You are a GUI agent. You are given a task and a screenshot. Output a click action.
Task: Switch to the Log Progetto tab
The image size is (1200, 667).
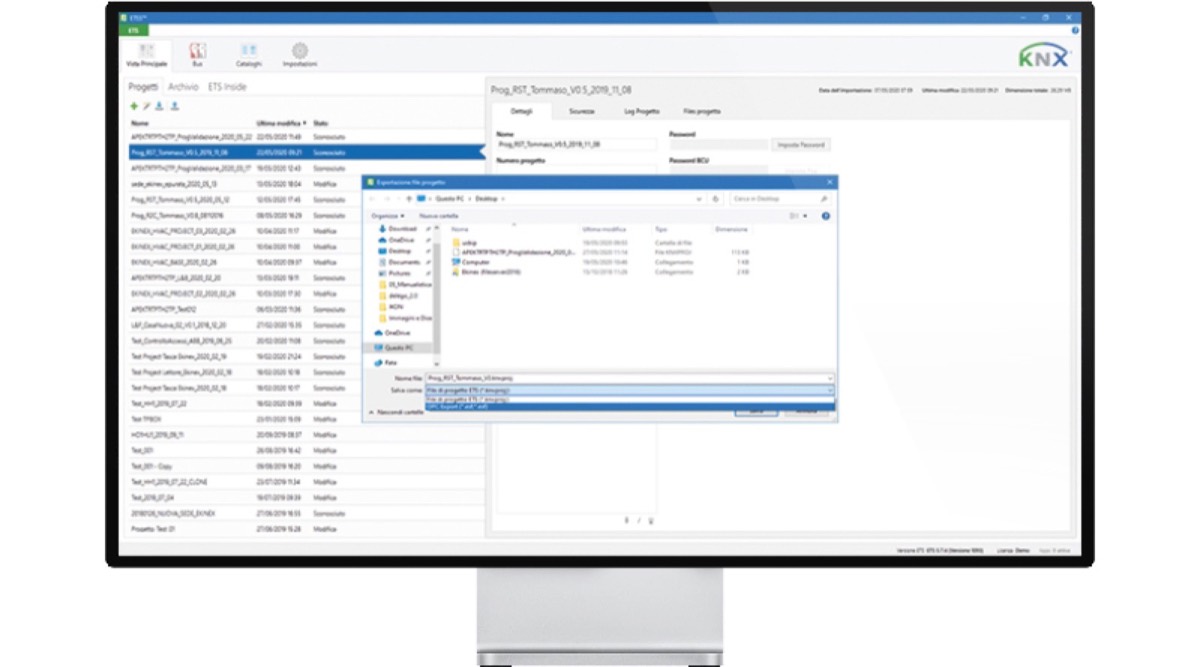coord(642,111)
